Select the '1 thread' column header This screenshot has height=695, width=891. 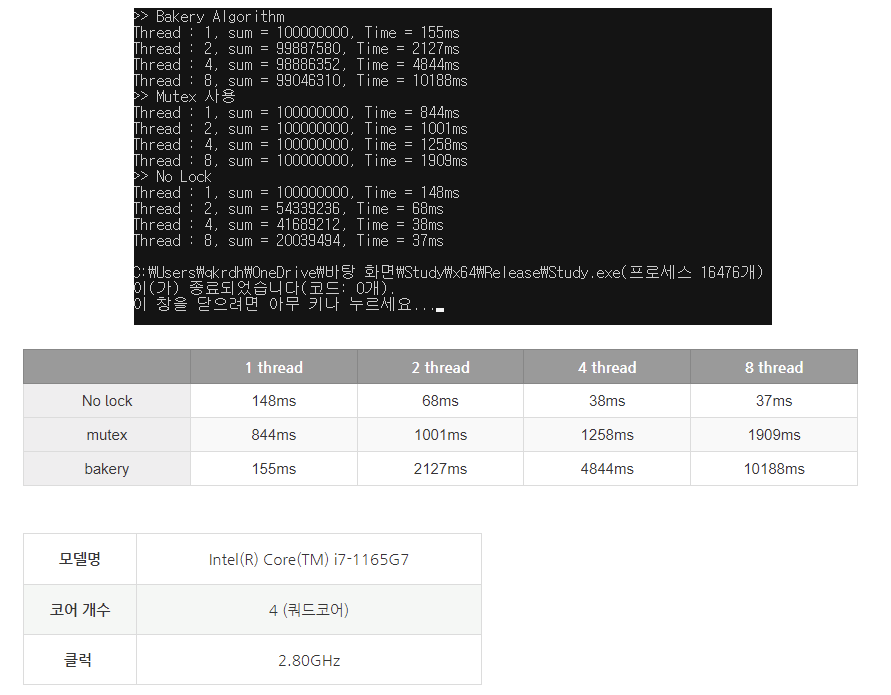pos(274,367)
